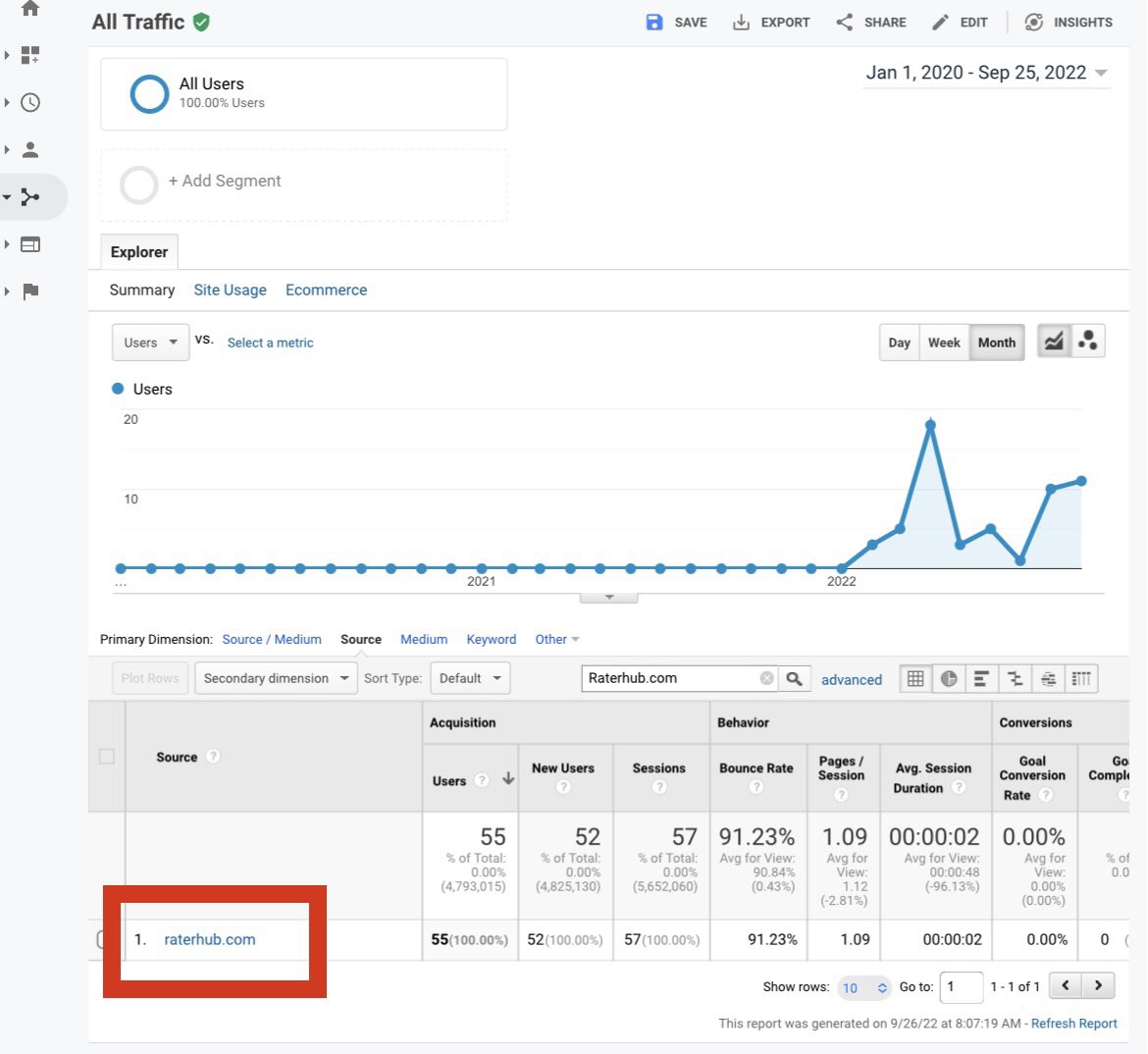Open Audience person icon in sidebar

30,149
